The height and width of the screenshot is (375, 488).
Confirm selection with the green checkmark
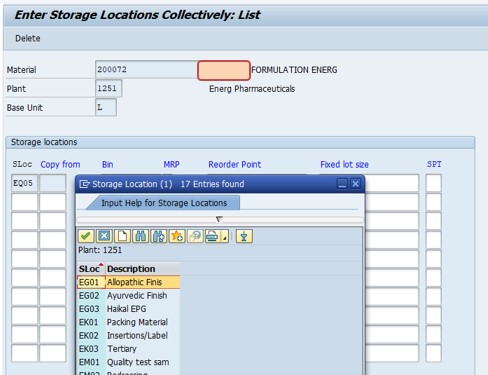click(86, 236)
